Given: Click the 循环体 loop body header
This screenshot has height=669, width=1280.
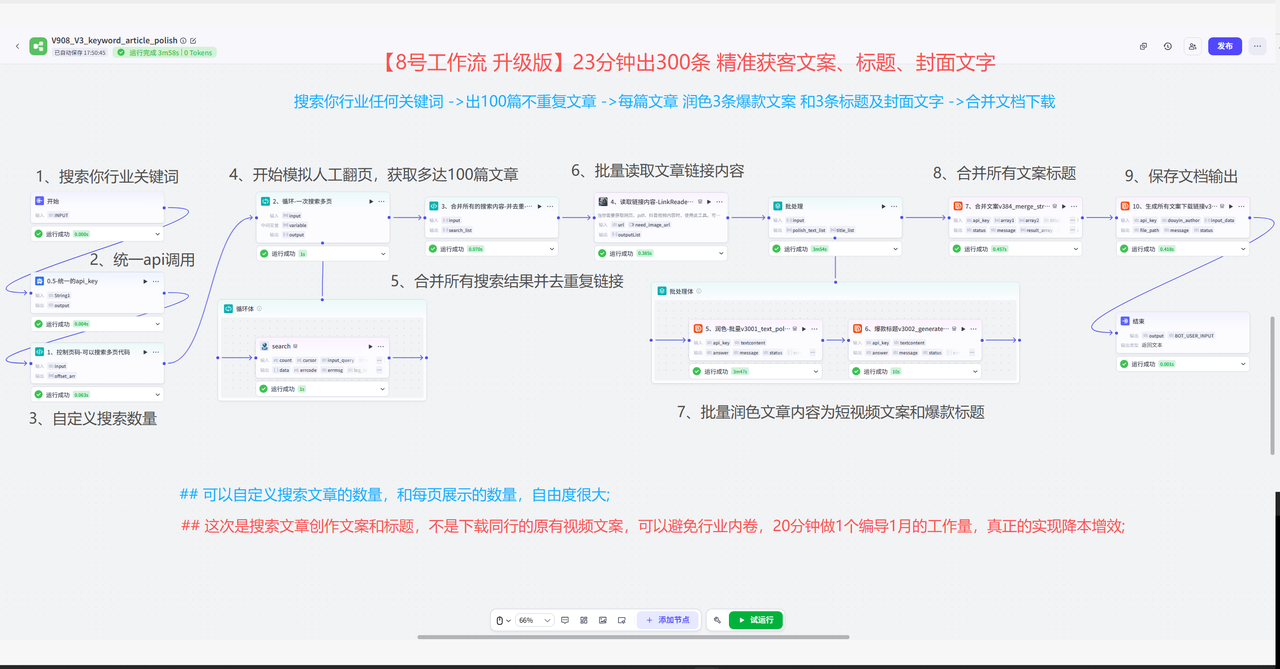Looking at the screenshot, I should pyautogui.click(x=322, y=308).
